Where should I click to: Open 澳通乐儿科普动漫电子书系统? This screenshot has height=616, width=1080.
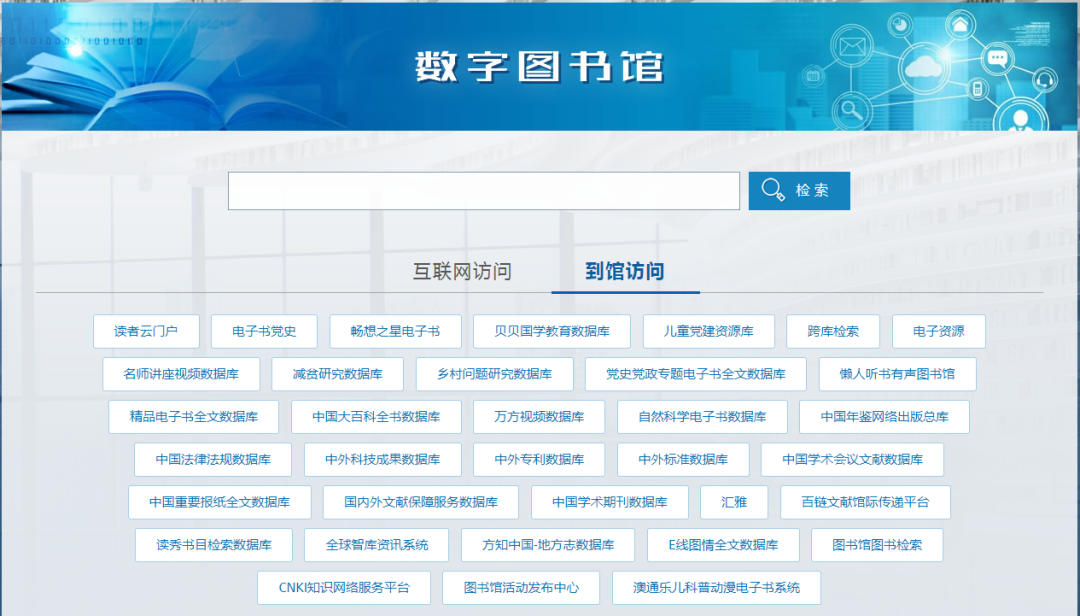716,588
